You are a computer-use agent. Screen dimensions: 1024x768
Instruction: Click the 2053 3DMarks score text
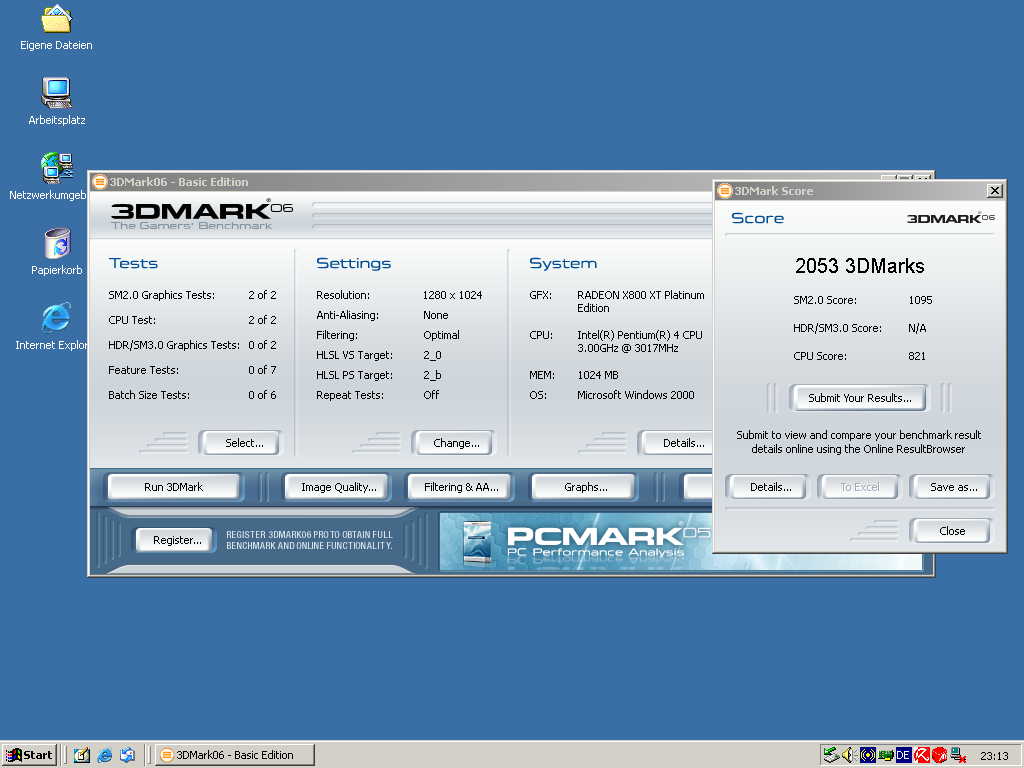click(x=859, y=266)
